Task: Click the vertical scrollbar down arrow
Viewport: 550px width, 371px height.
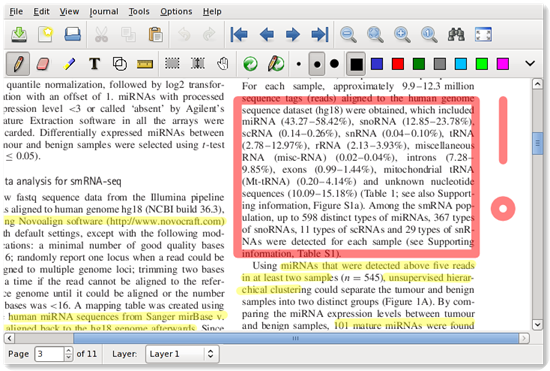Action: click(537, 324)
